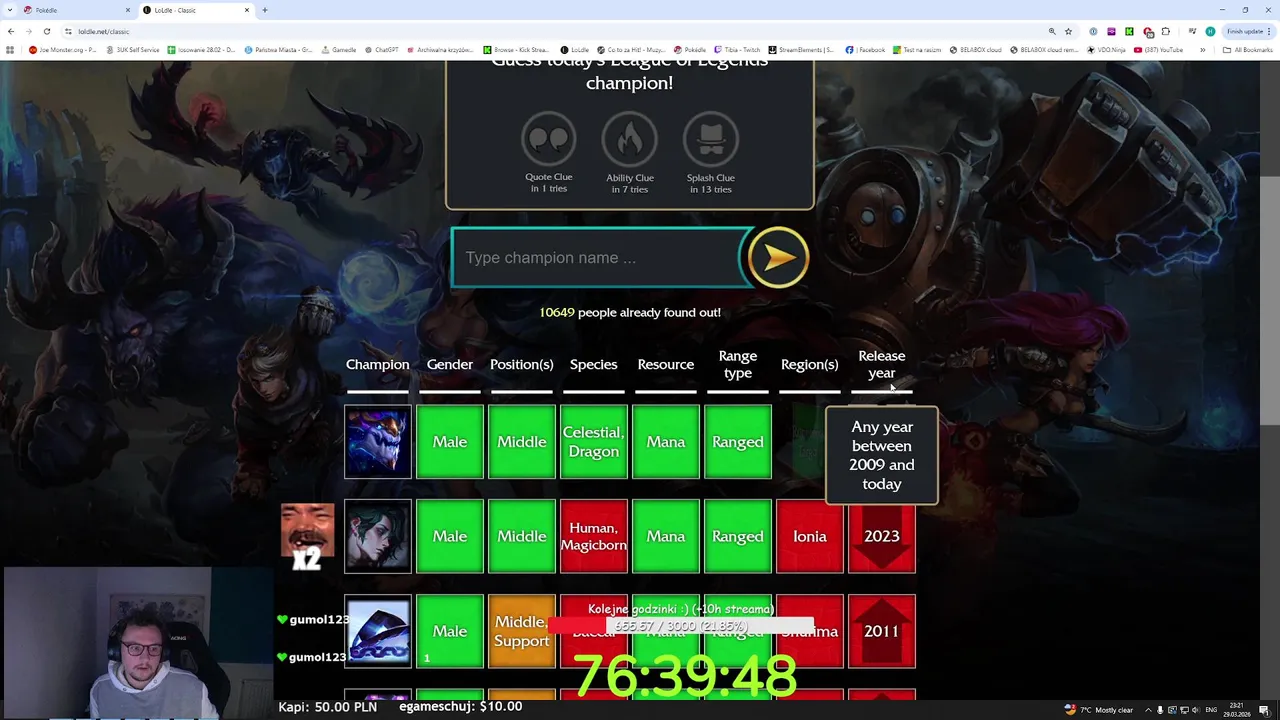1280x720 pixels.
Task: Open the Joe Monster.org bookmark
Action: [62, 50]
